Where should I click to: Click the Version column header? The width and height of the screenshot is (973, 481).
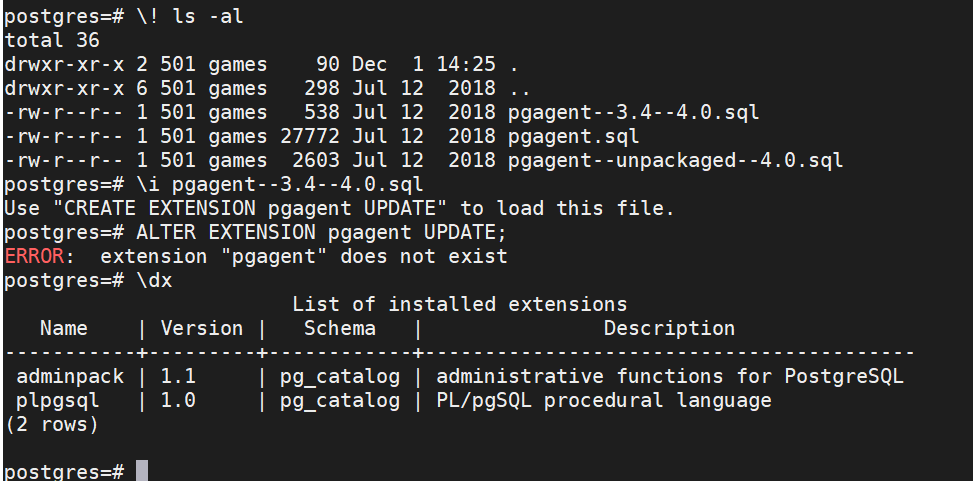pos(202,328)
